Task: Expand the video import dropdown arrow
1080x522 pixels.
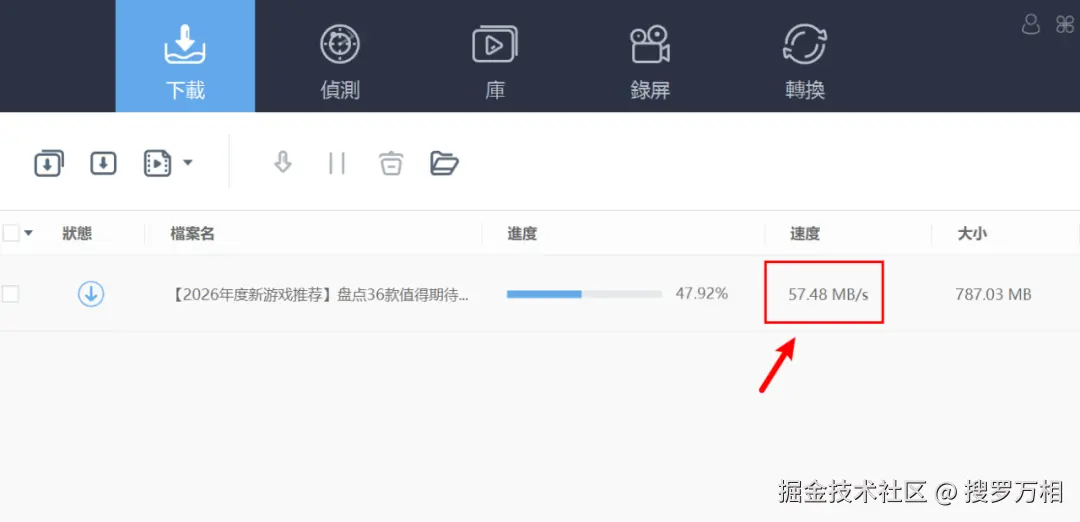Action: tap(187, 163)
